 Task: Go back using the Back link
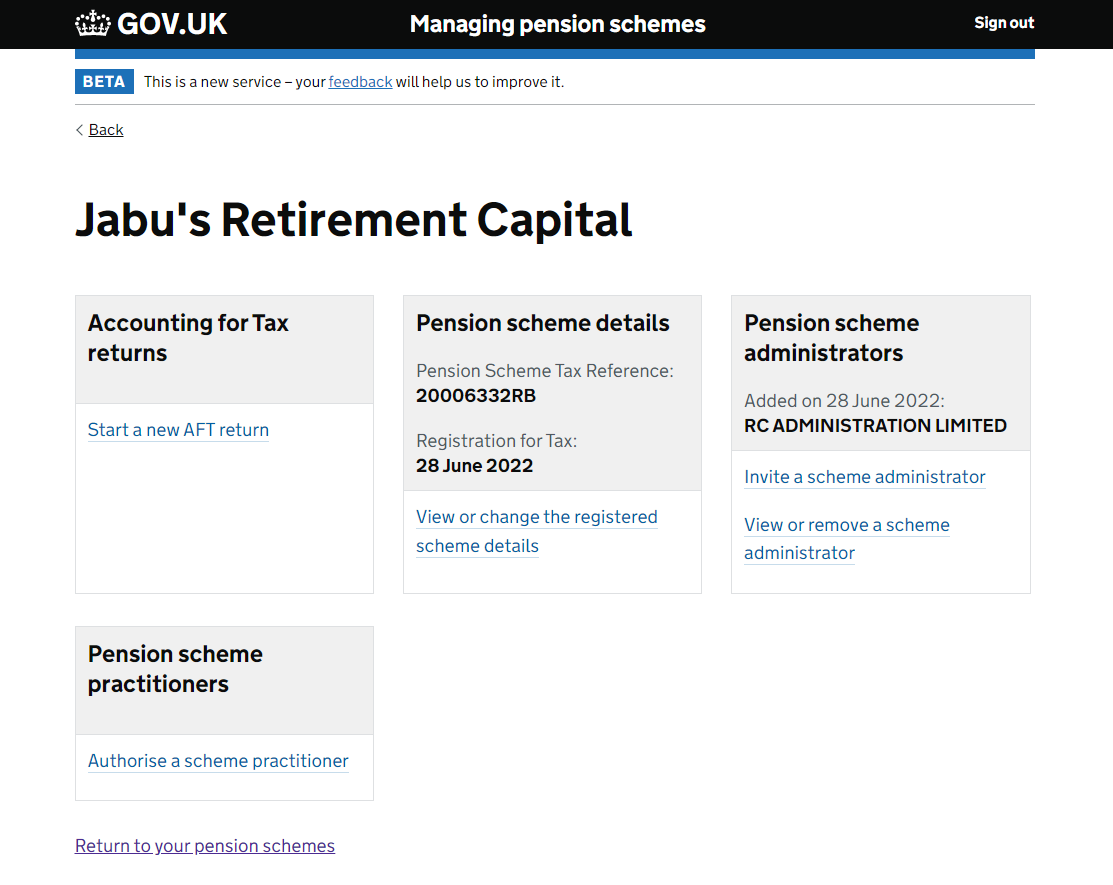[x=106, y=130]
